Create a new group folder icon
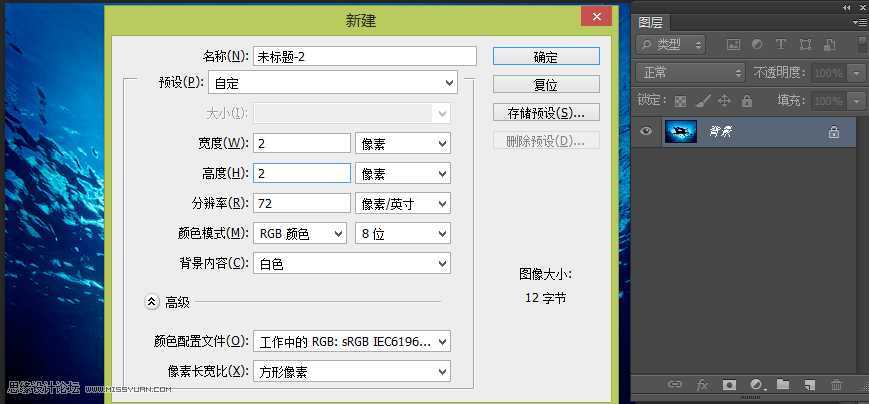Viewport: 869px width, 404px height. pos(783,384)
